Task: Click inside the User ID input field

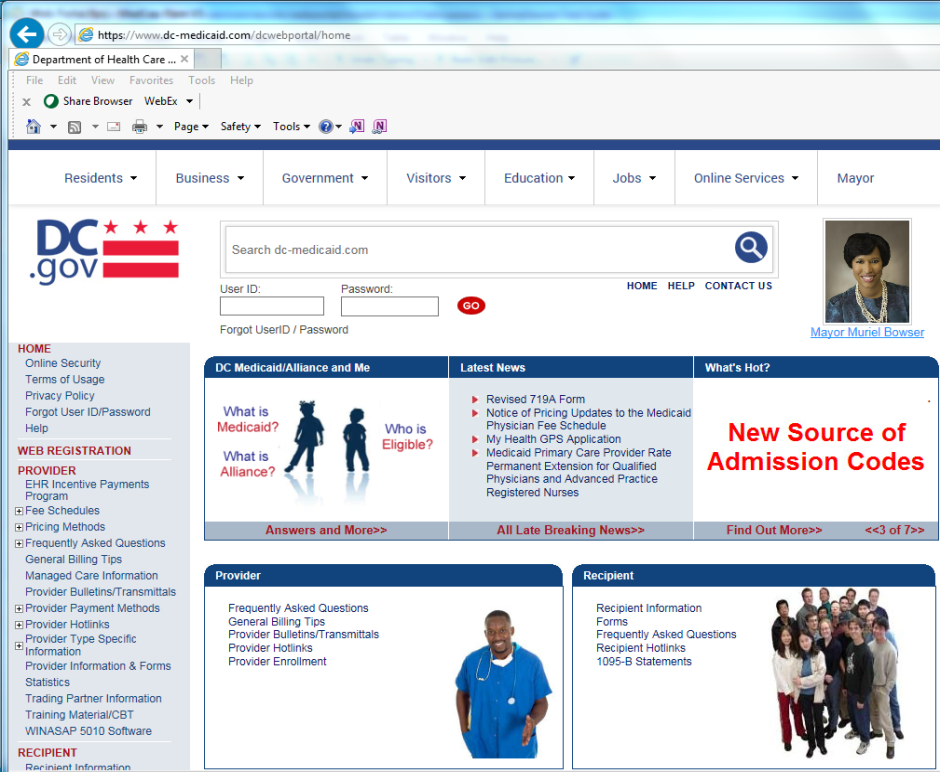Action: (x=272, y=306)
